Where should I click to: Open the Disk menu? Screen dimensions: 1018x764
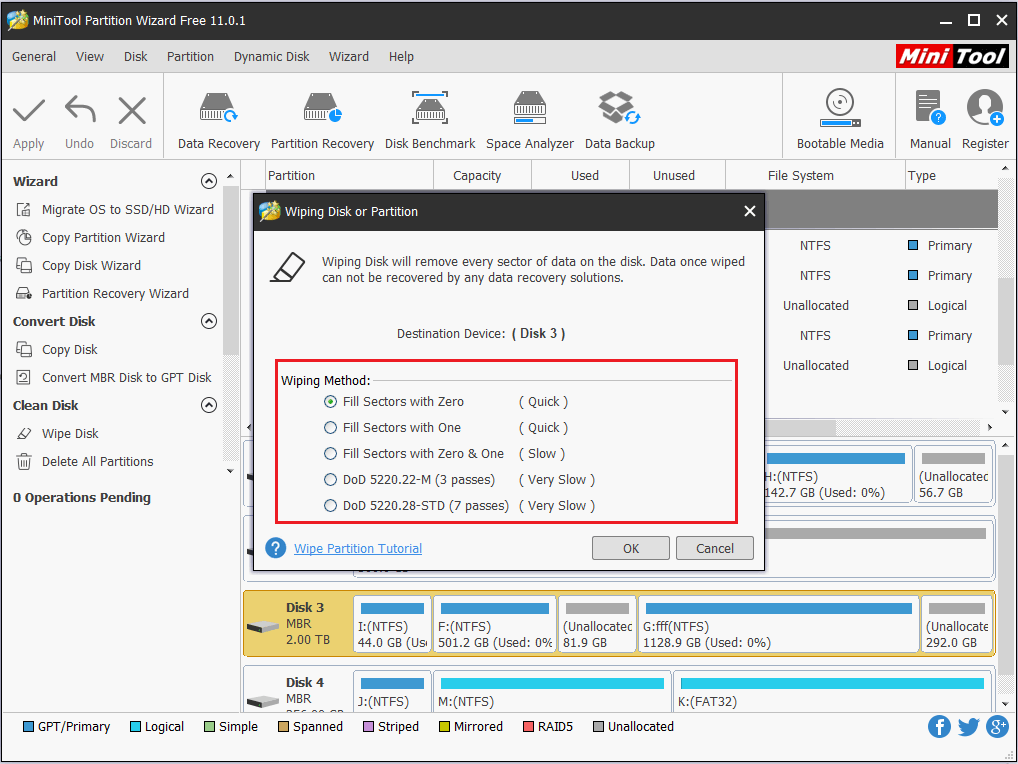(136, 56)
